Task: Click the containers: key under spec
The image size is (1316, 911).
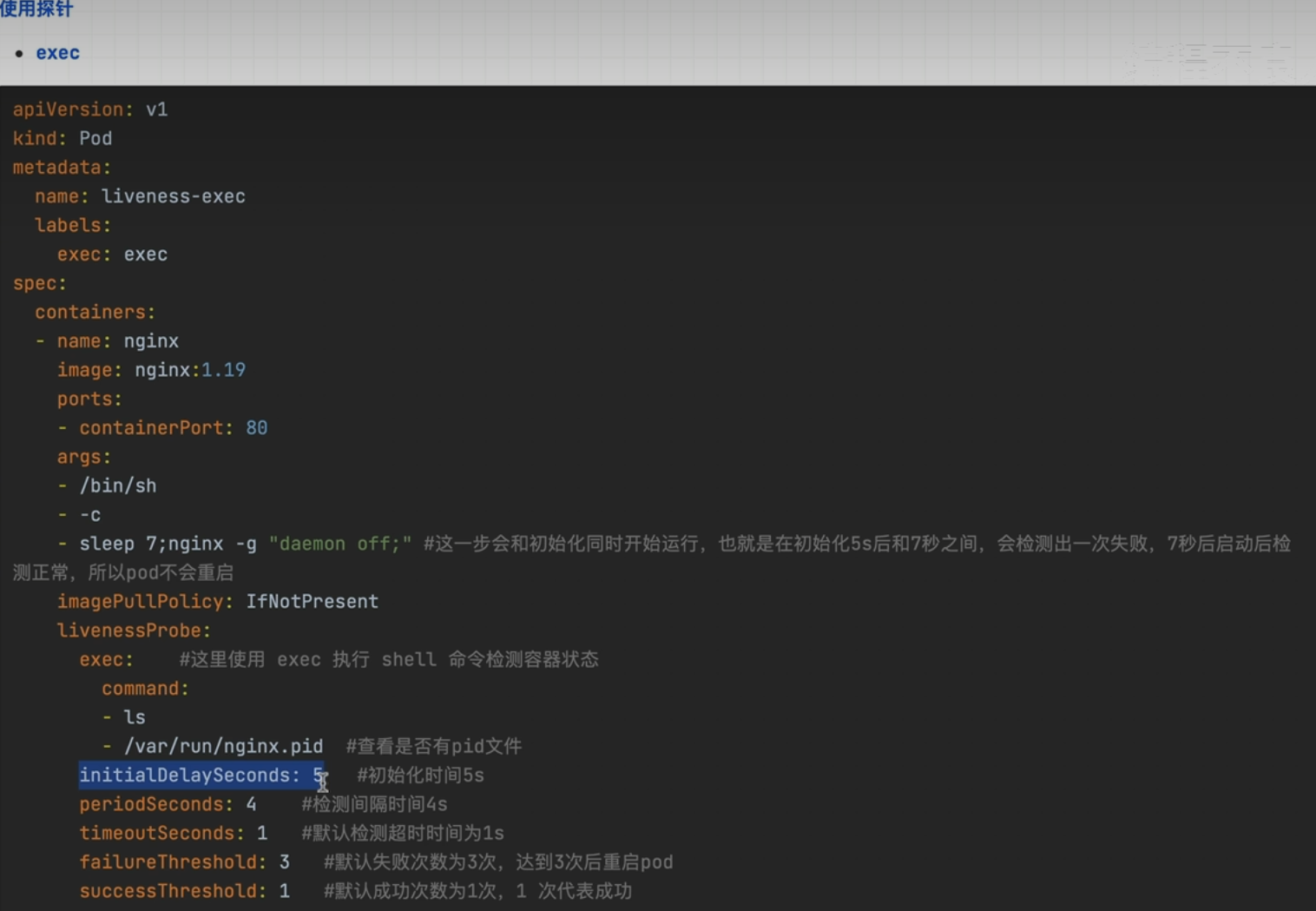Action: click(95, 312)
